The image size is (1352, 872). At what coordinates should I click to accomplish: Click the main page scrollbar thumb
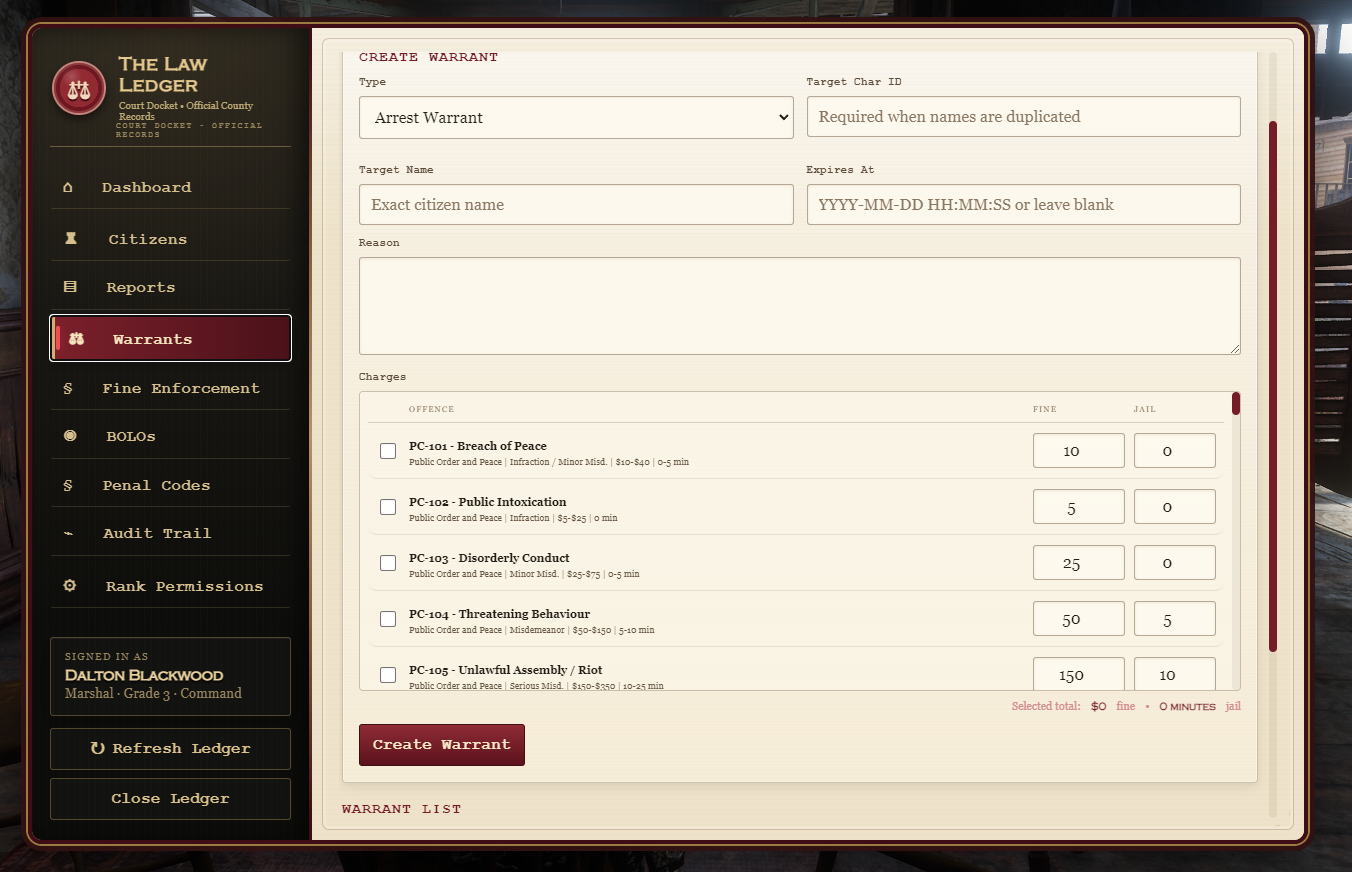(1273, 386)
